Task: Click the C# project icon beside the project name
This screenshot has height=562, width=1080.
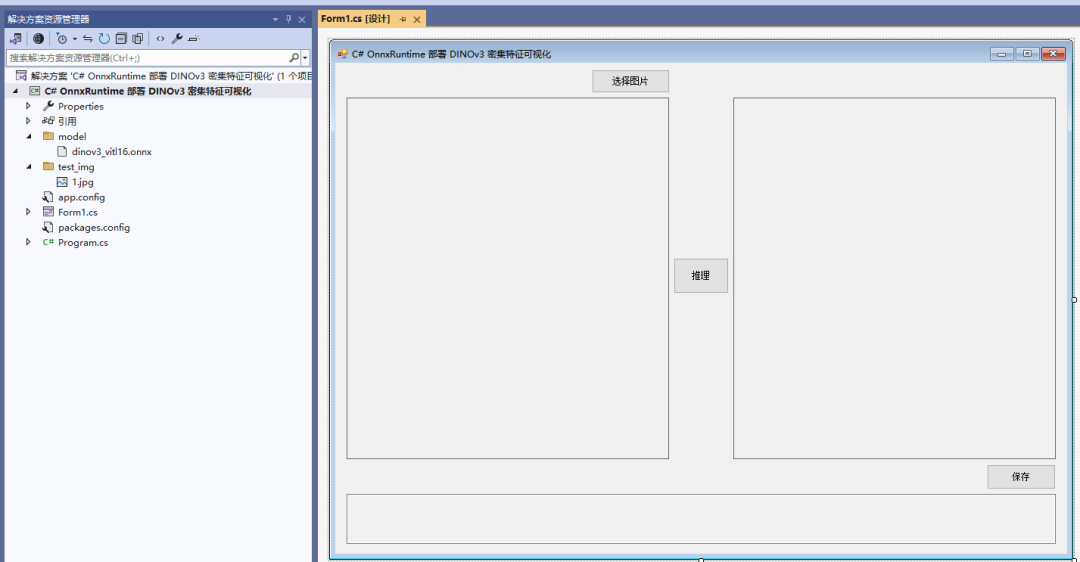Action: pos(34,91)
